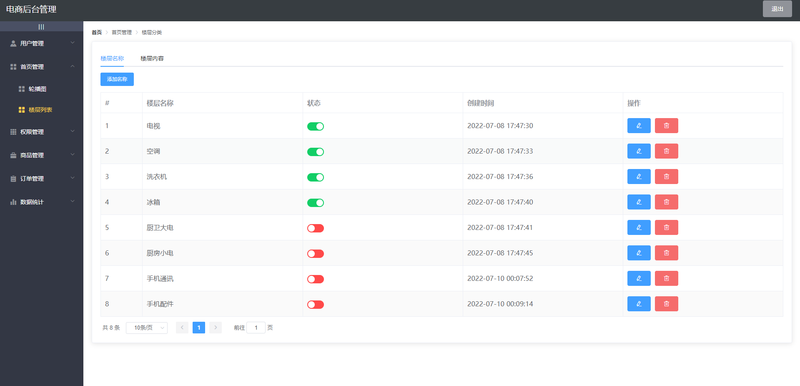Collapse sidebar using the three-bar icon

tap(41, 27)
